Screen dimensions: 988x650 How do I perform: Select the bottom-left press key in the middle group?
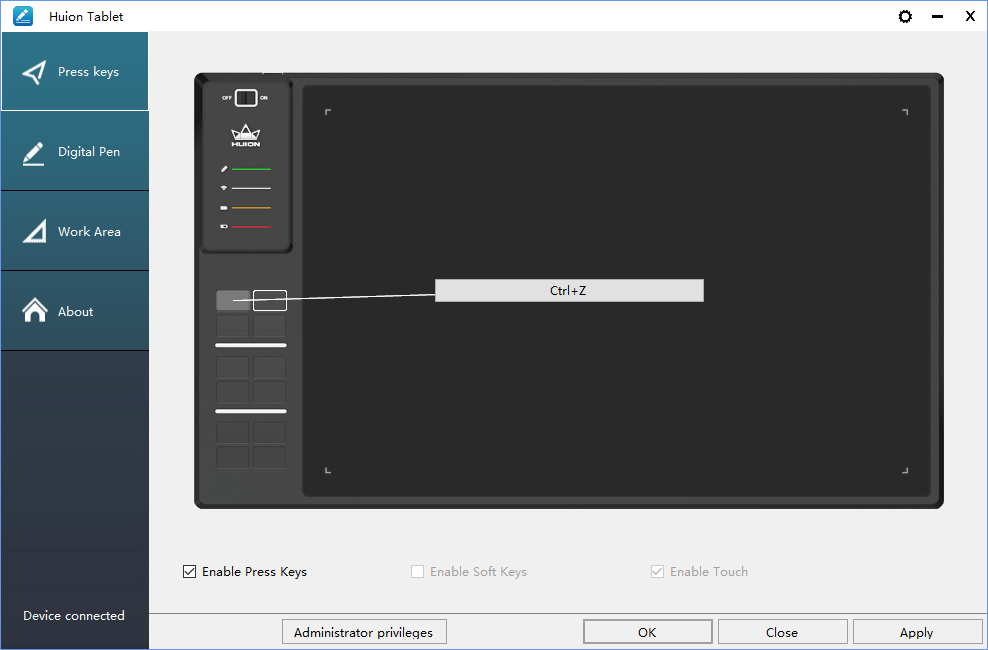tap(233, 392)
